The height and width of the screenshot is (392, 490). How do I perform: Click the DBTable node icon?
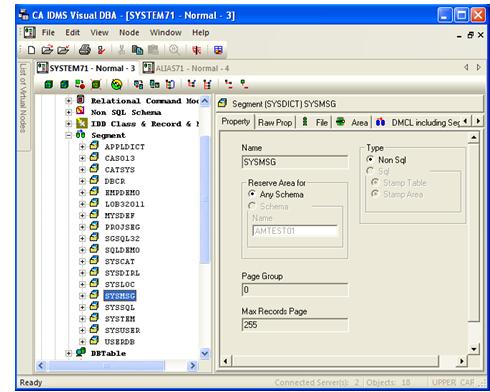pos(81,352)
